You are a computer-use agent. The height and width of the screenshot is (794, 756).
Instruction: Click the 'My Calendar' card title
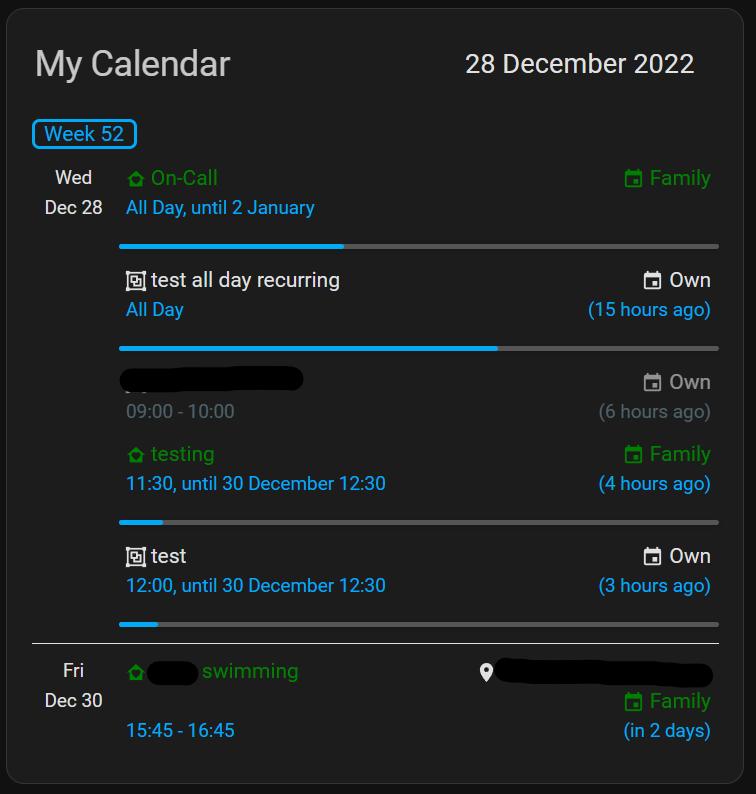[x=132, y=64]
